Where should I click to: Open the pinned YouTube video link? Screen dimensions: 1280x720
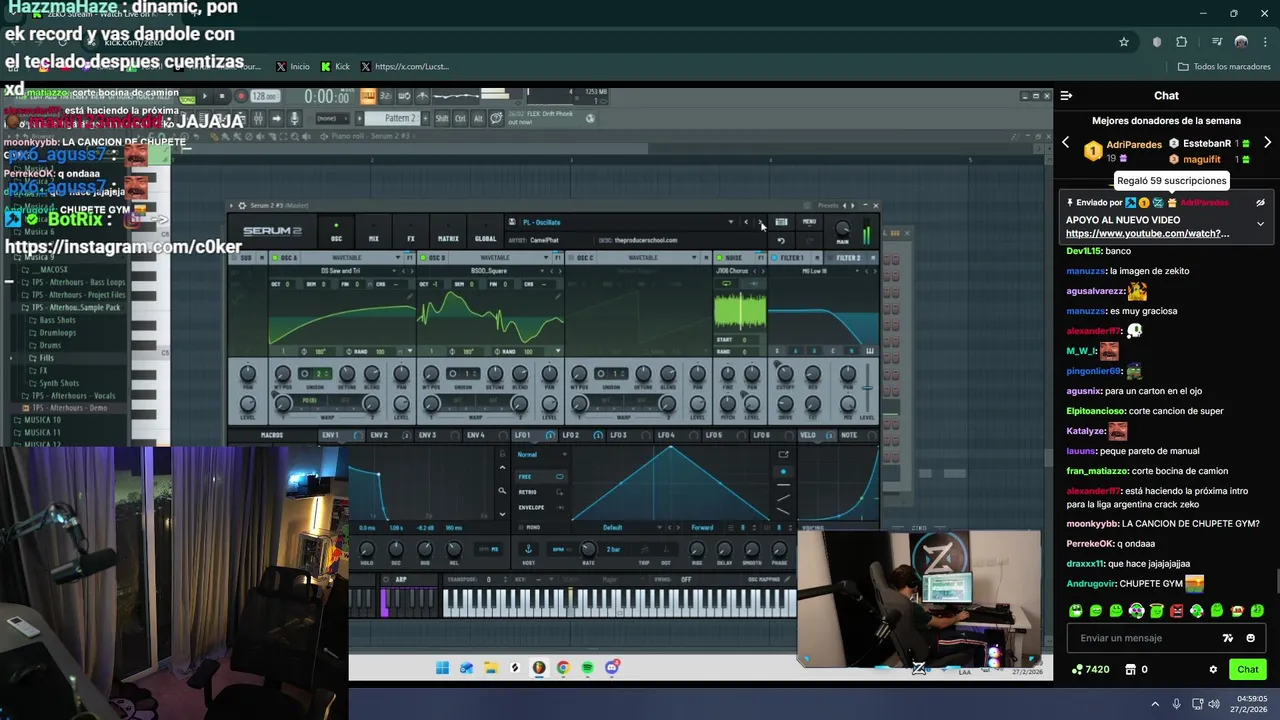1148,233
